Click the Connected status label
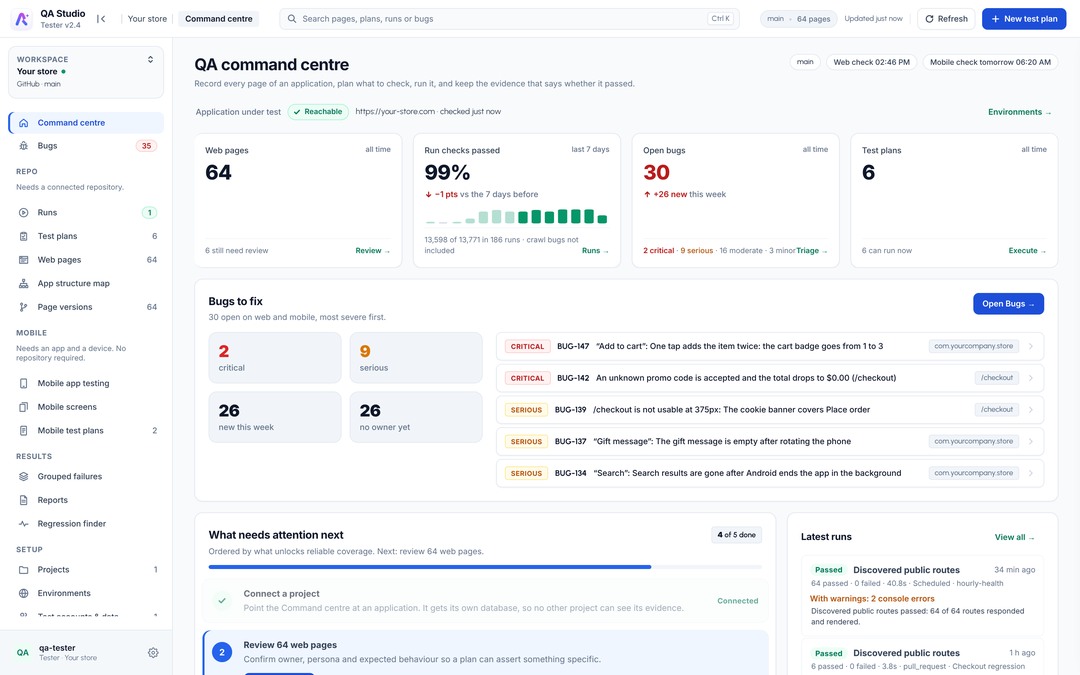Image resolution: width=1080 pixels, height=675 pixels. [737, 601]
